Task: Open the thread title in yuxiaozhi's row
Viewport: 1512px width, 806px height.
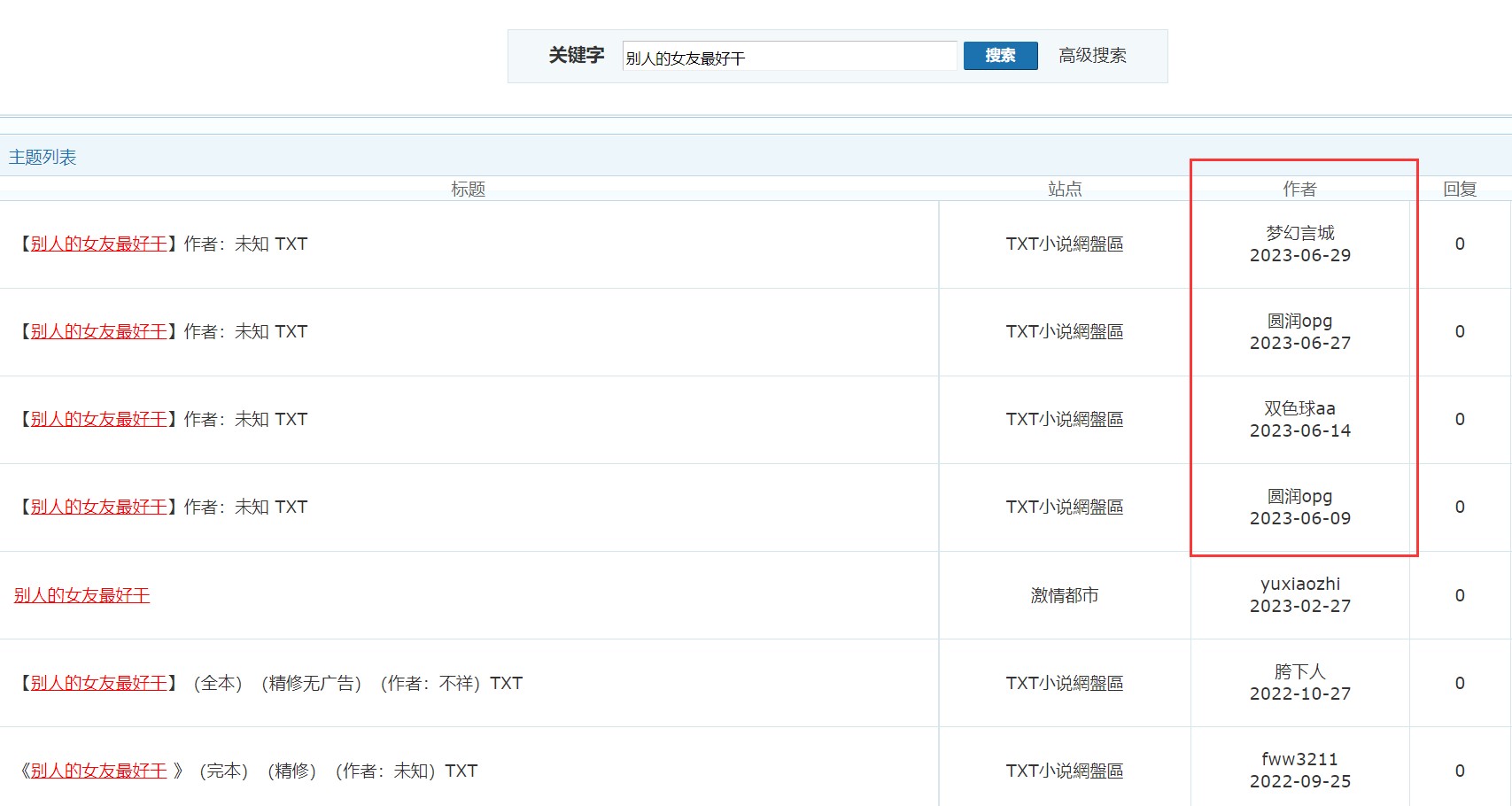Action: 81,596
